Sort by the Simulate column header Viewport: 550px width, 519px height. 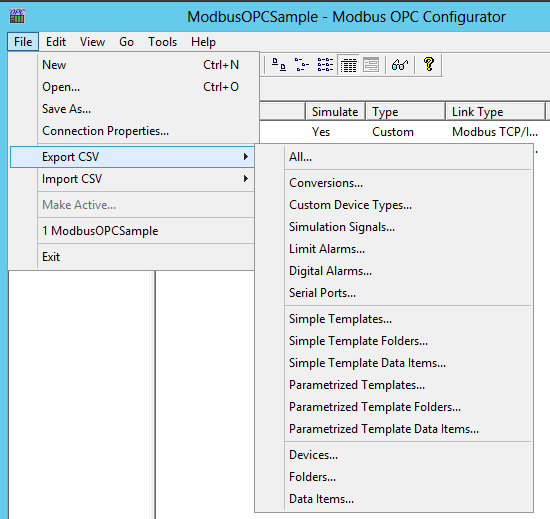pyautogui.click(x=335, y=112)
